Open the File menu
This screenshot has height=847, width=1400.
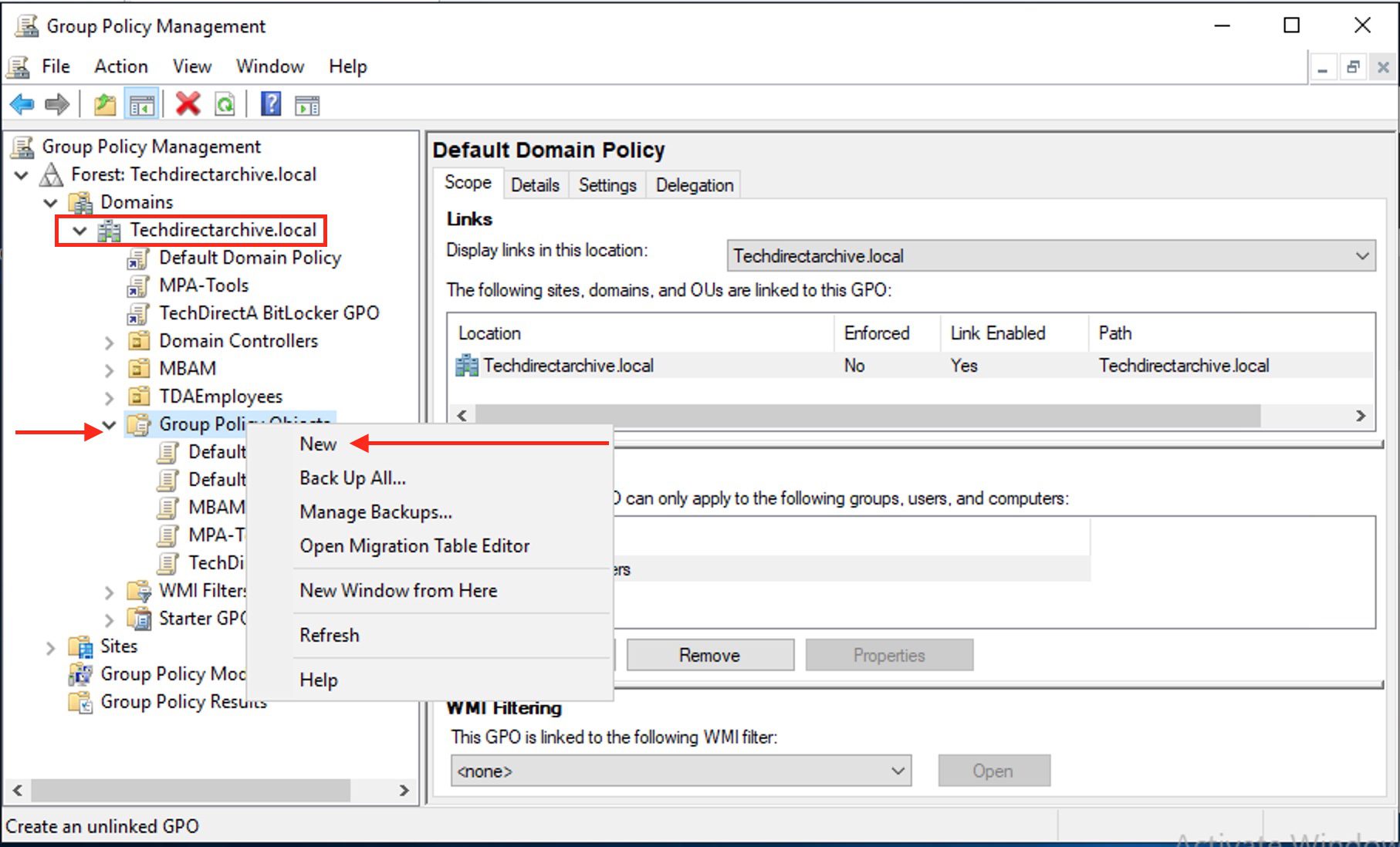click(56, 66)
